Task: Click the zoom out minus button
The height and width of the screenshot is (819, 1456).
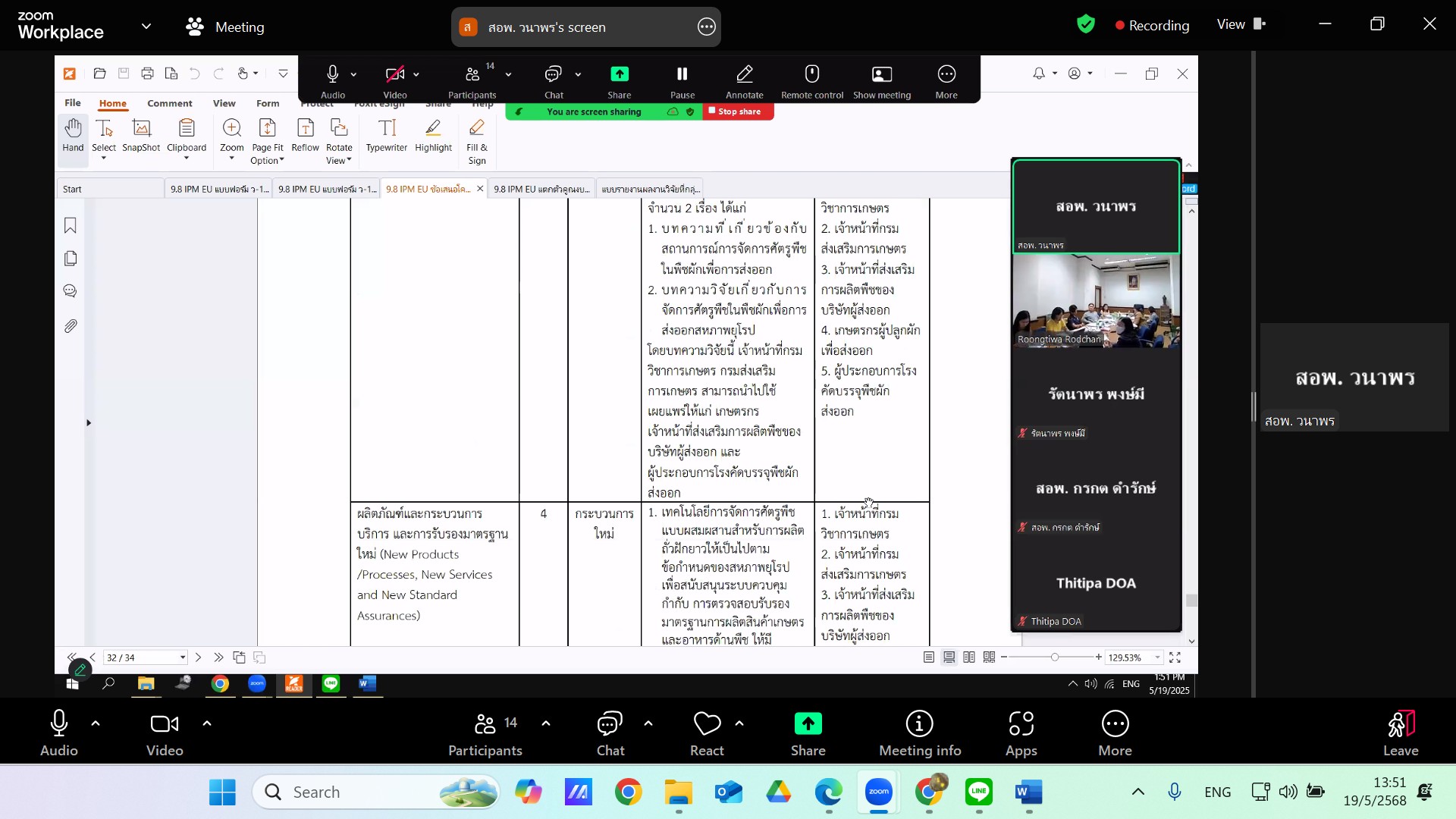Action: point(1003,657)
